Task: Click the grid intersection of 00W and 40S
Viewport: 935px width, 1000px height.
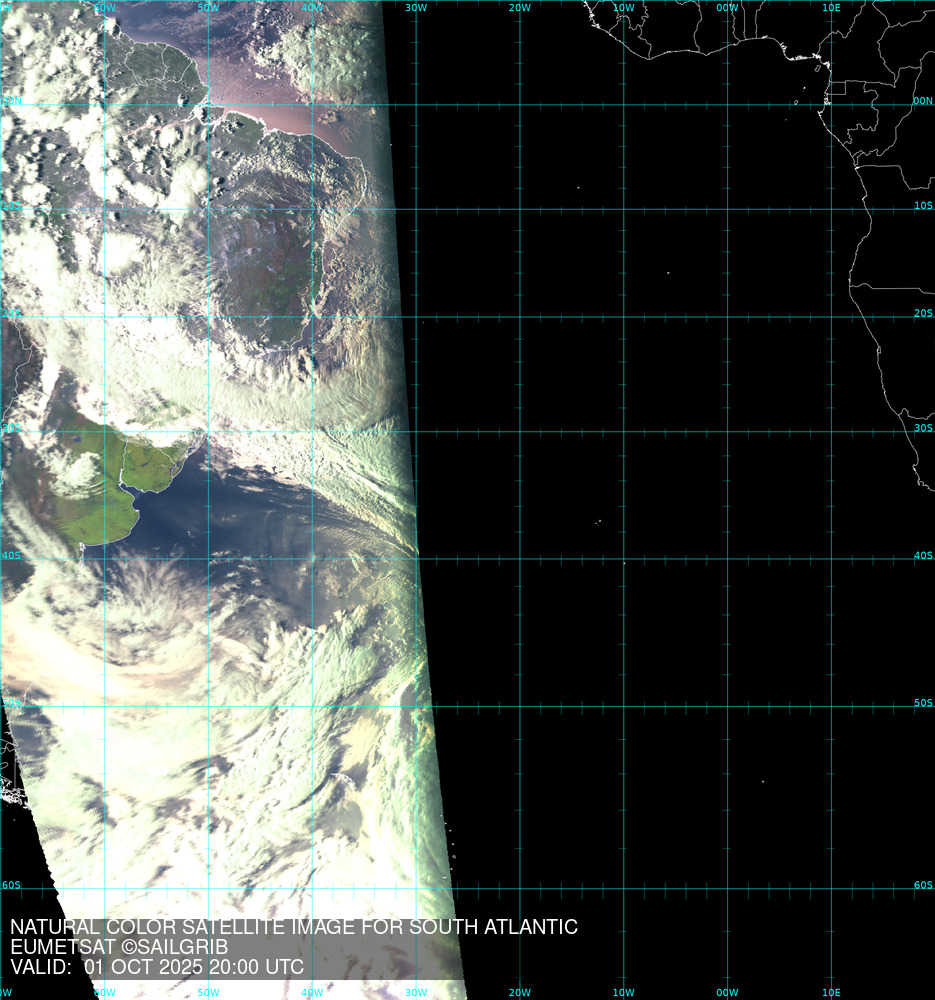Action: click(728, 560)
